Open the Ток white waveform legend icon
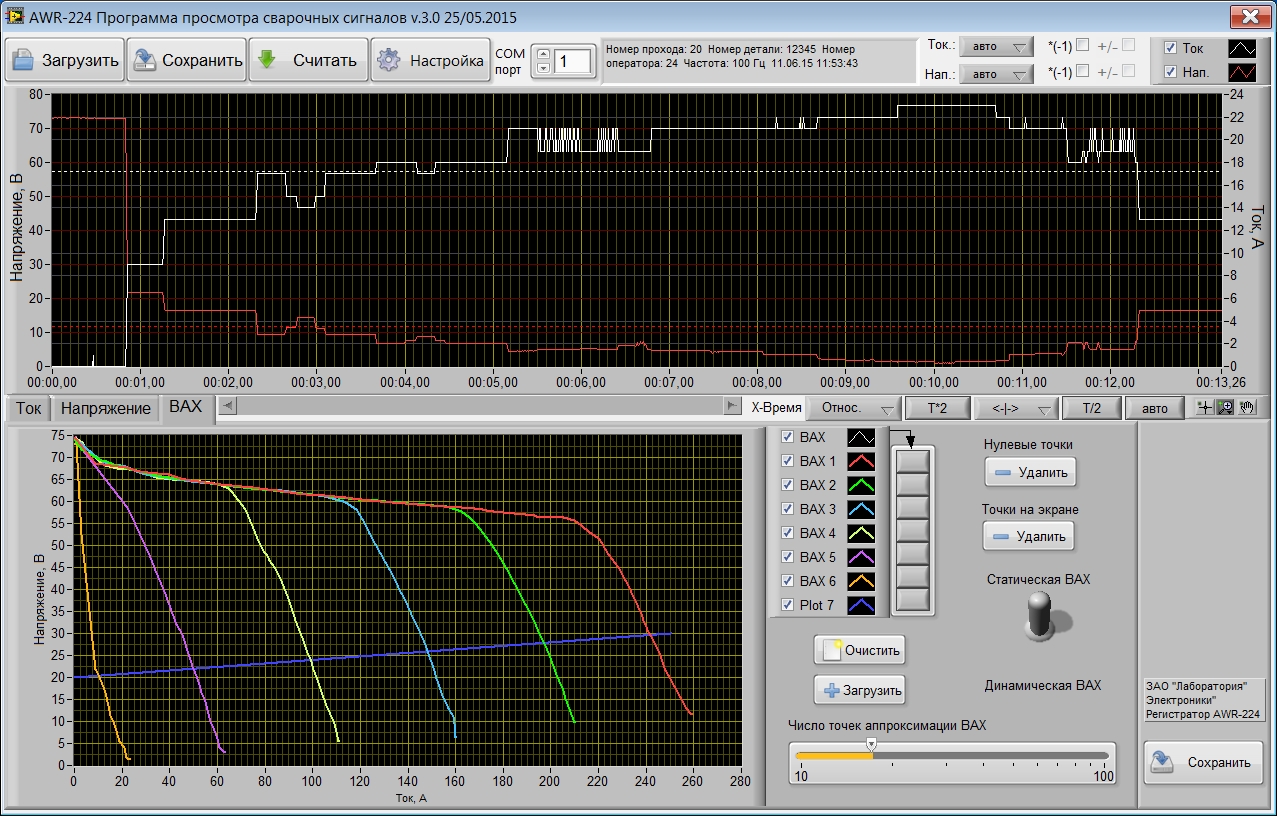1277x816 pixels. (1243, 48)
